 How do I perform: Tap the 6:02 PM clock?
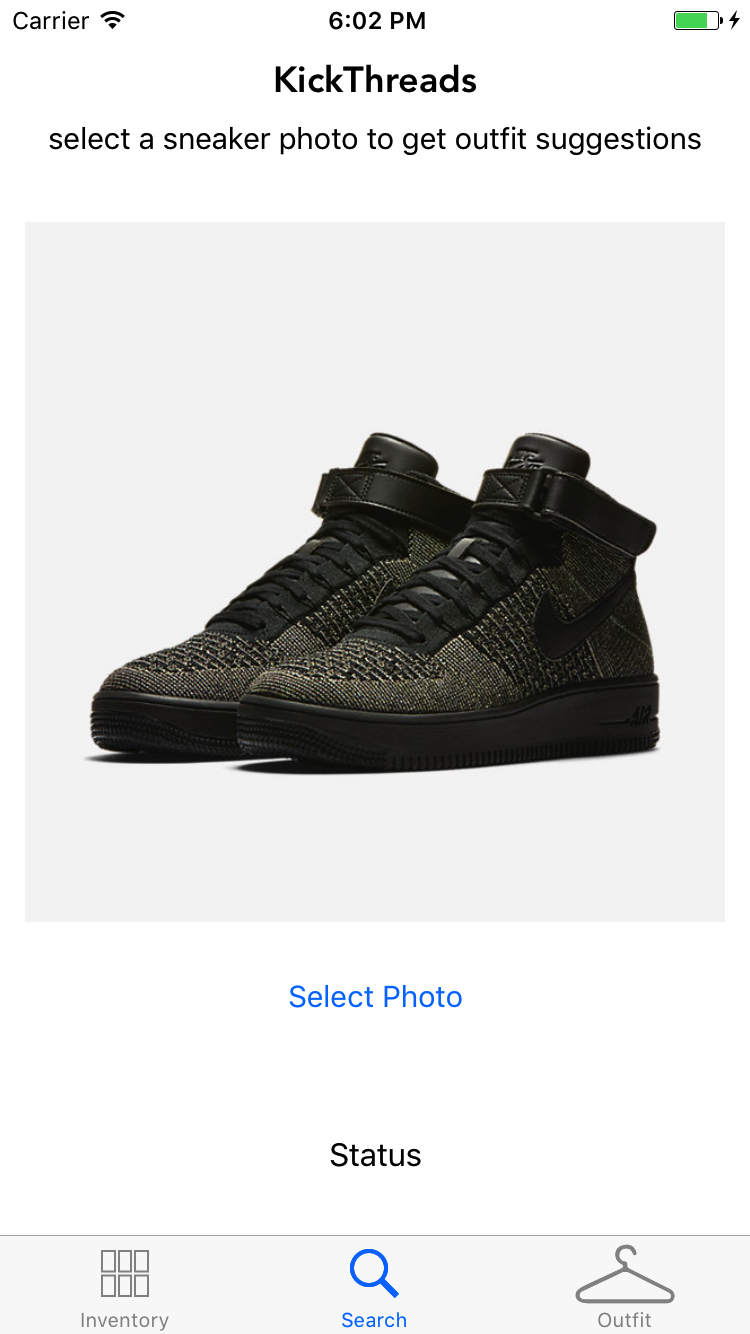(x=376, y=21)
